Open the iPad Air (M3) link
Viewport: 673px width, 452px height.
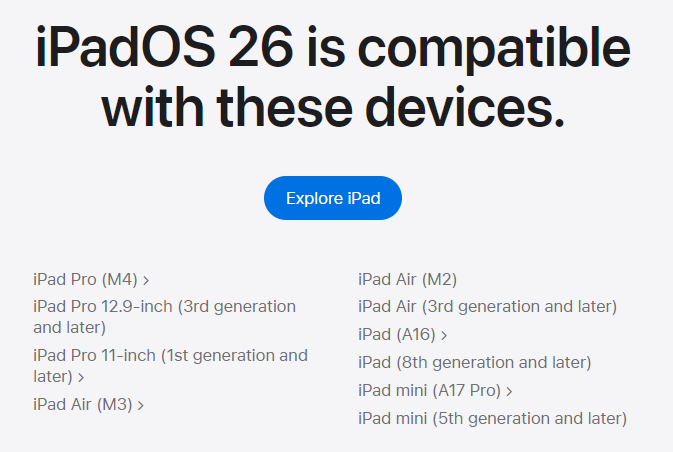(x=88, y=404)
